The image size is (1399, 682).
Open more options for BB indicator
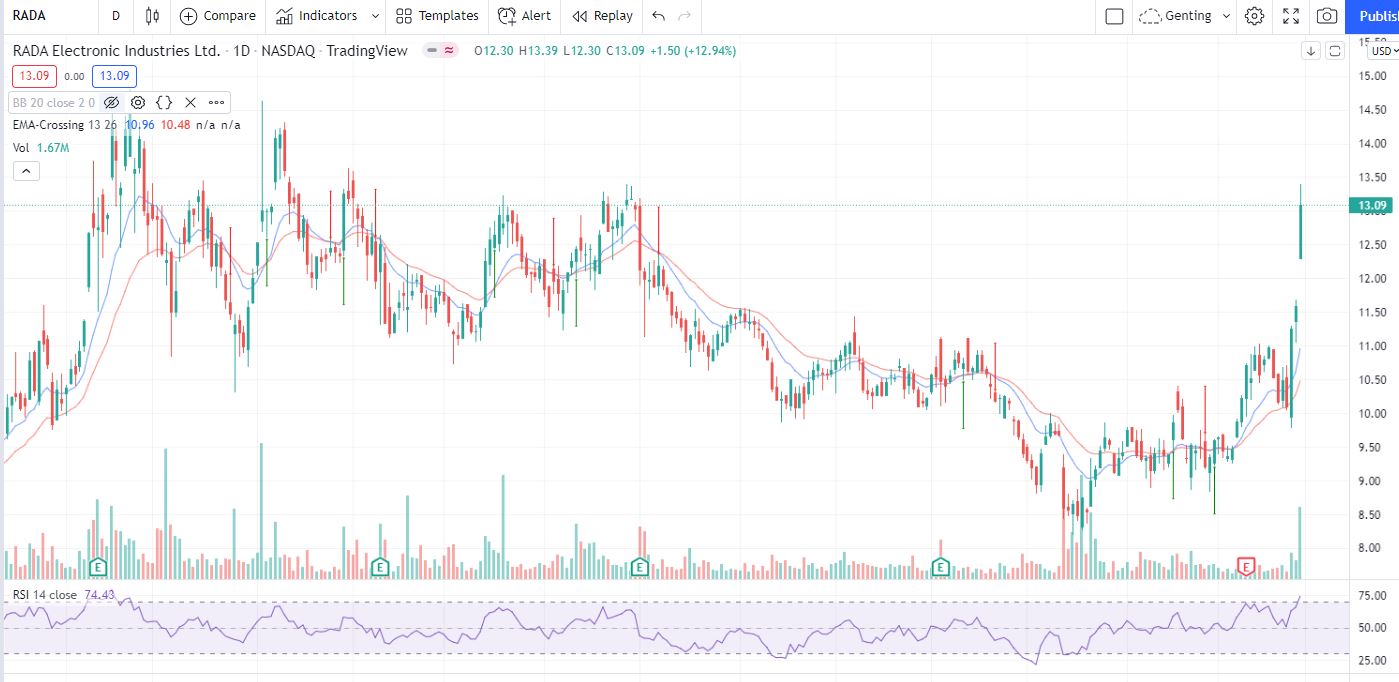(216, 102)
